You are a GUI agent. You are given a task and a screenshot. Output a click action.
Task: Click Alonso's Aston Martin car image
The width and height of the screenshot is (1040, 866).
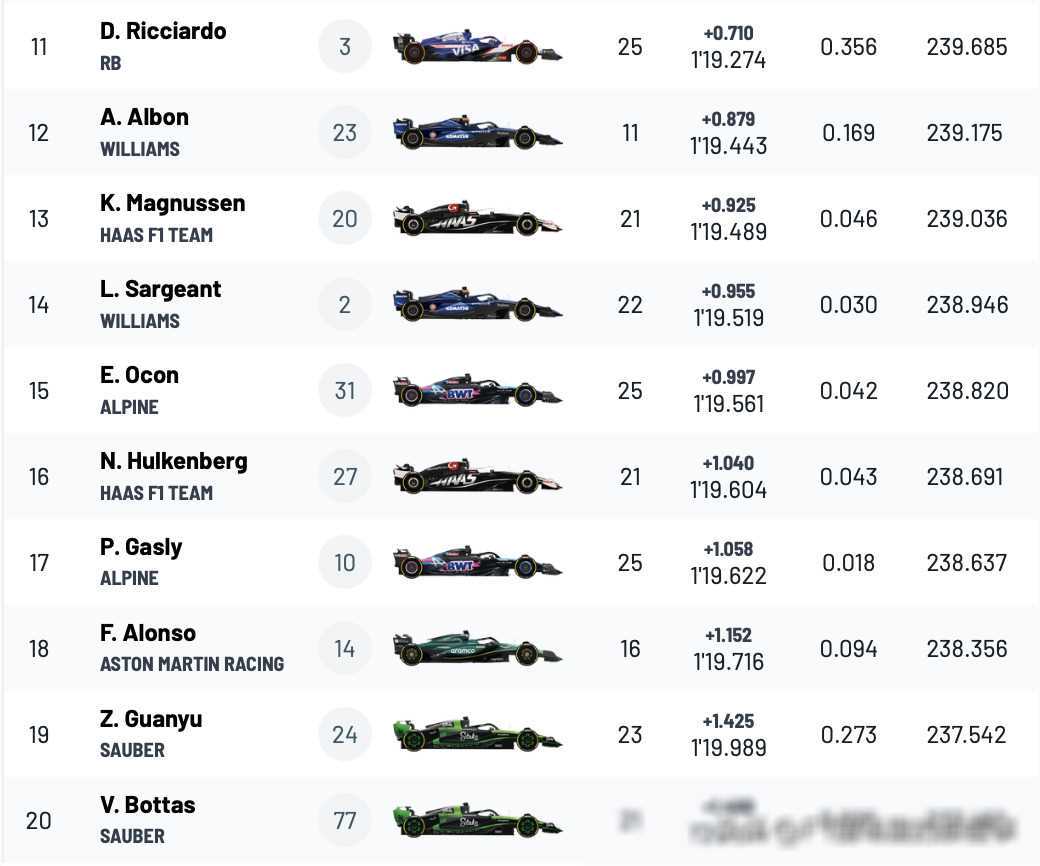477,649
